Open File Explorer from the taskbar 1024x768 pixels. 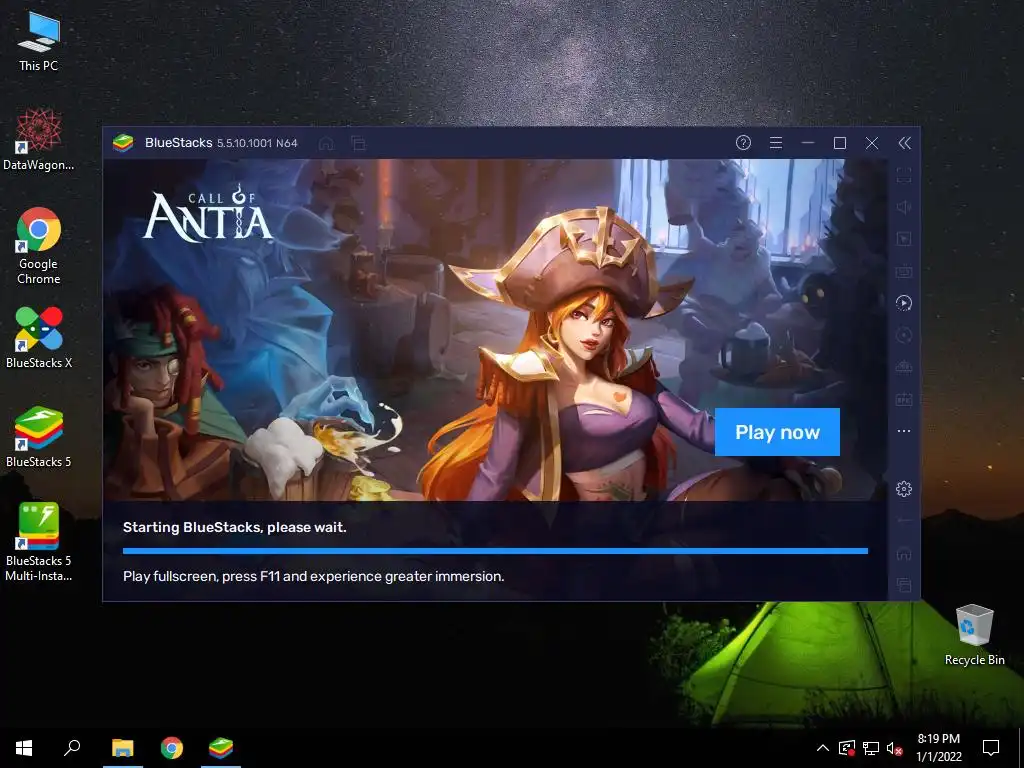tap(122, 748)
